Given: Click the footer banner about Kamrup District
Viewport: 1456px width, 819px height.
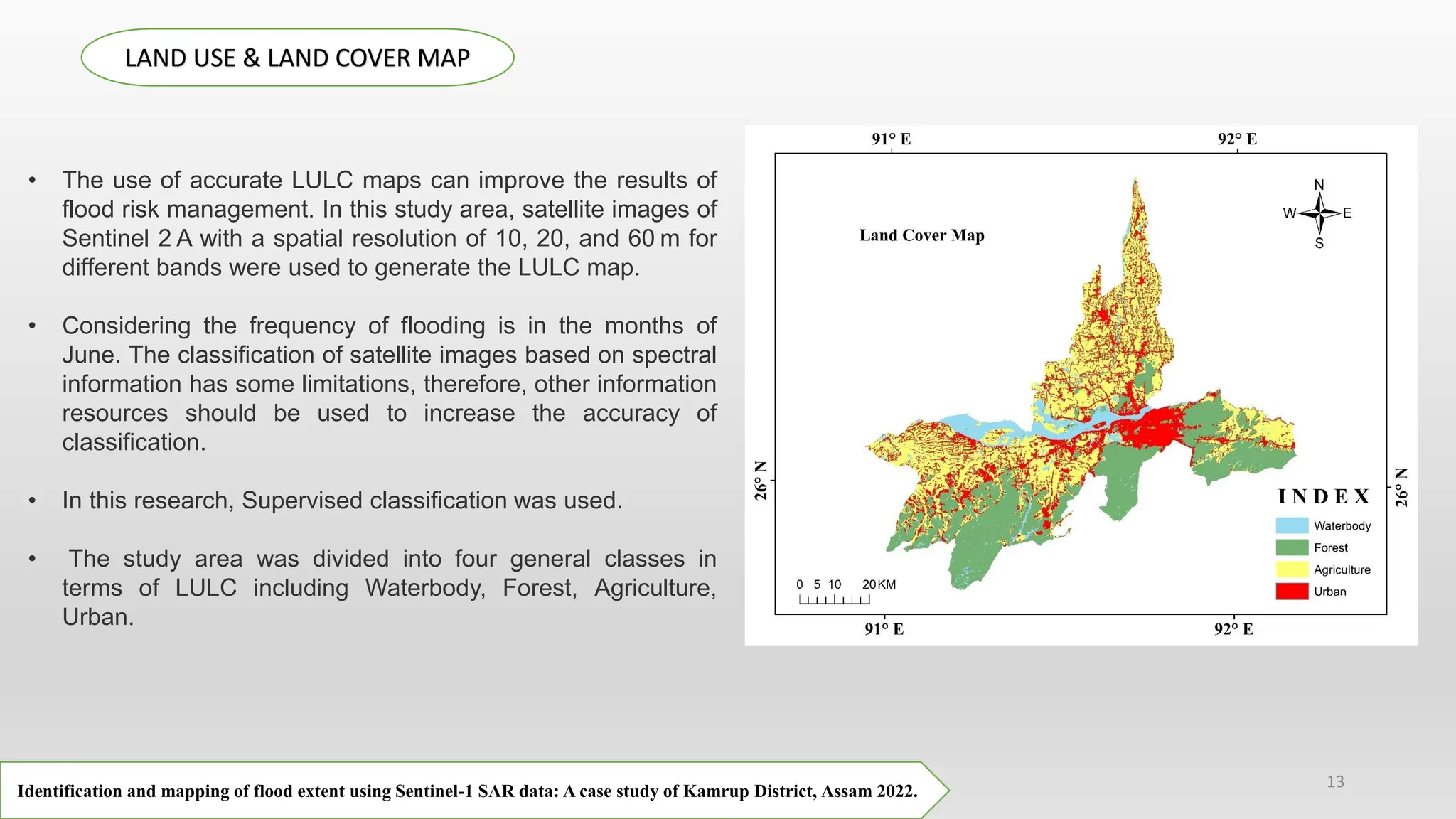Looking at the screenshot, I should [467, 791].
